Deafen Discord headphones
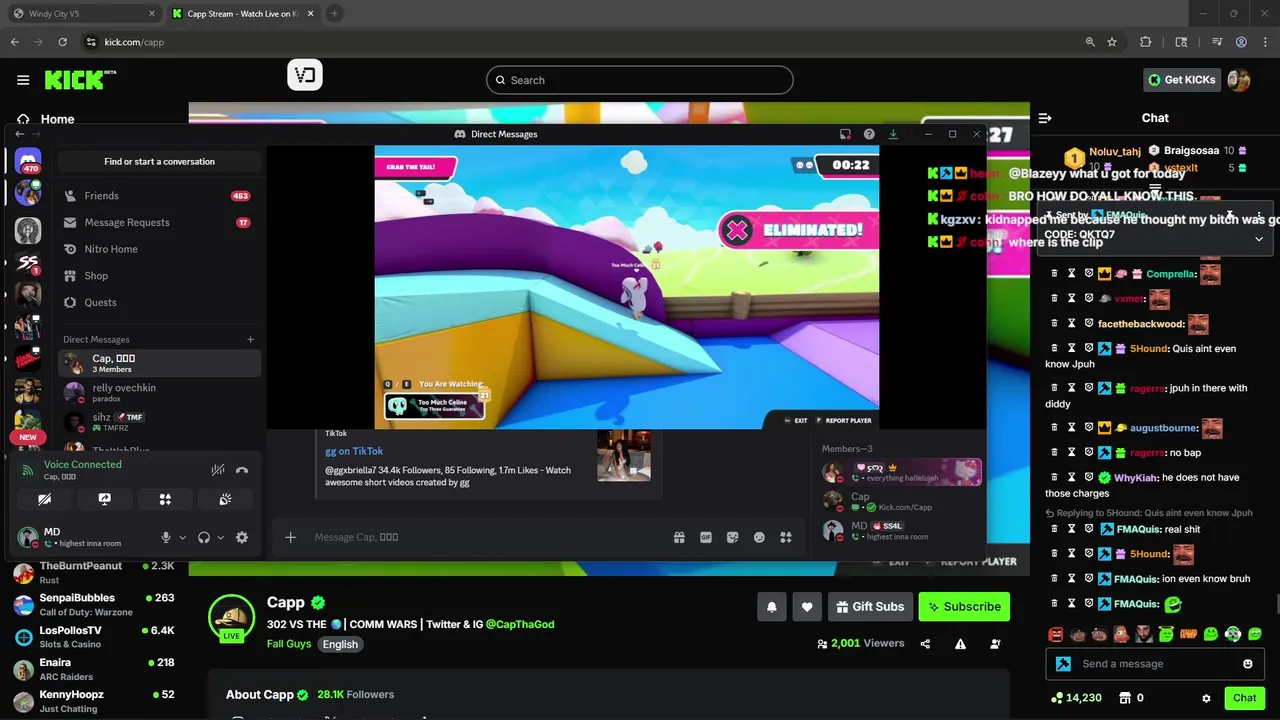 click(x=204, y=537)
